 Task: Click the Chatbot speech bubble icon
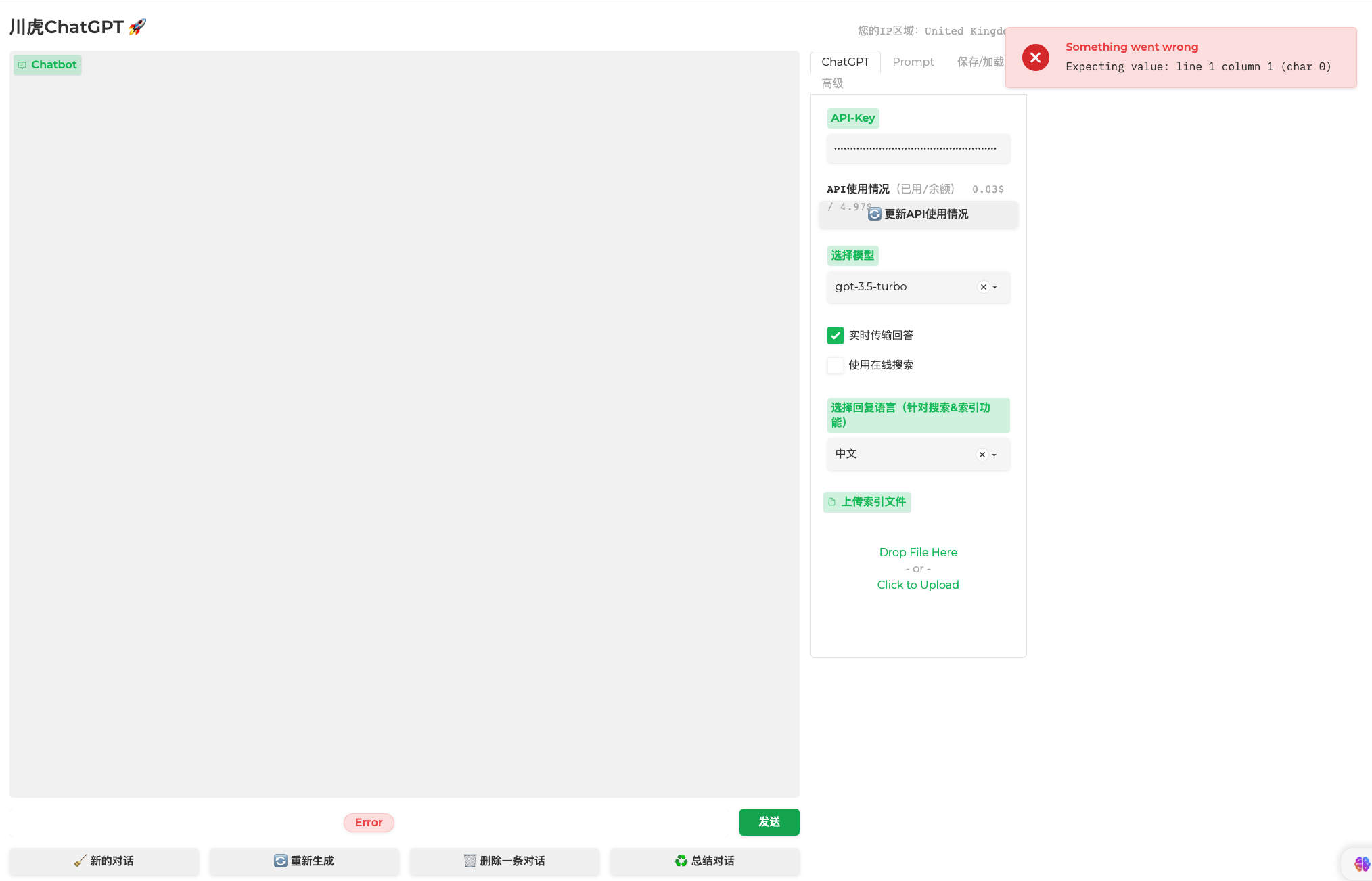(22, 65)
